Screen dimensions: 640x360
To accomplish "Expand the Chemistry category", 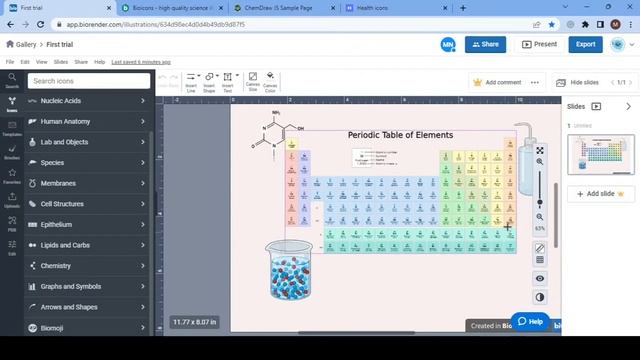I will tap(87, 266).
